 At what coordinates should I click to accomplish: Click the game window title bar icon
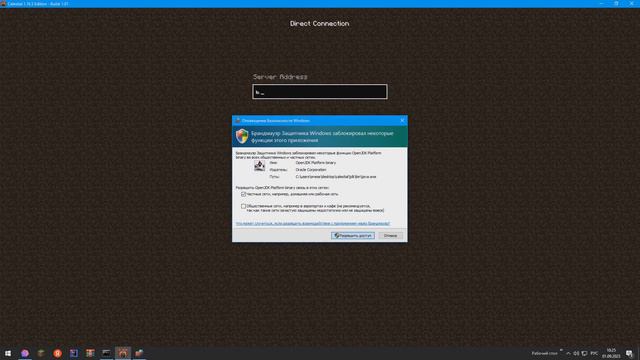[x=3, y=4]
